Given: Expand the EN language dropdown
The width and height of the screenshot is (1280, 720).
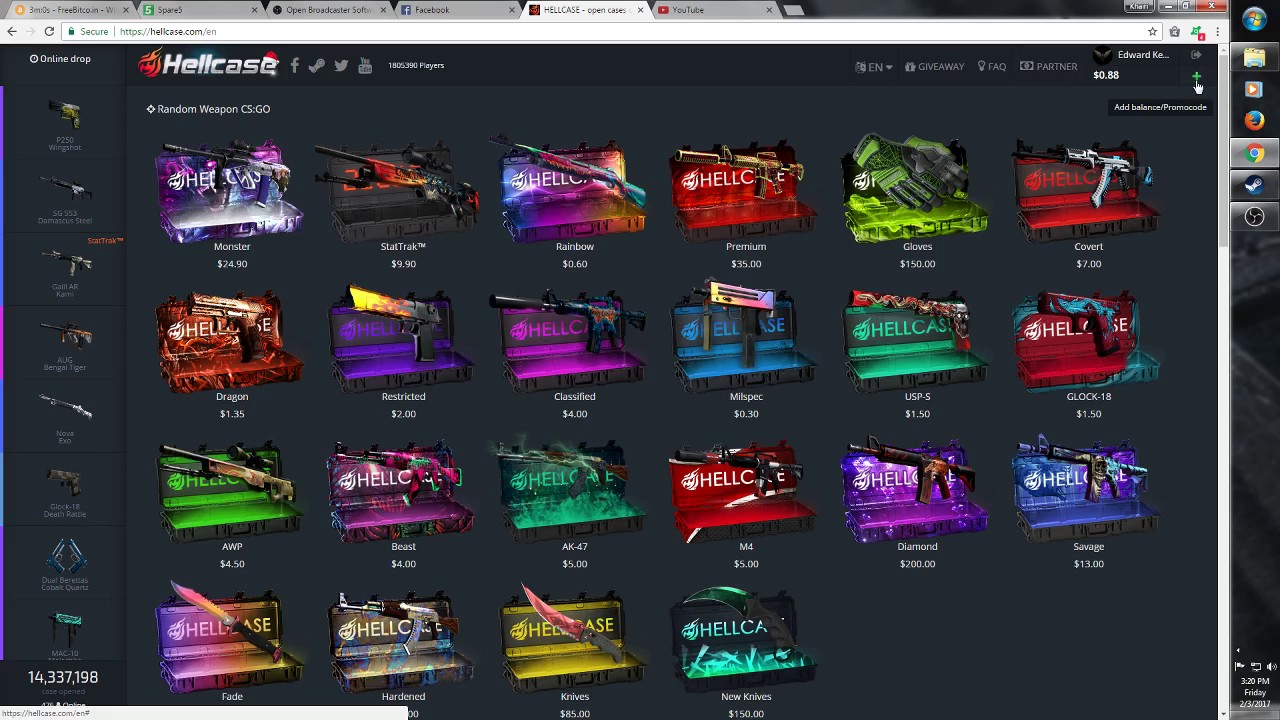Looking at the screenshot, I should (873, 67).
